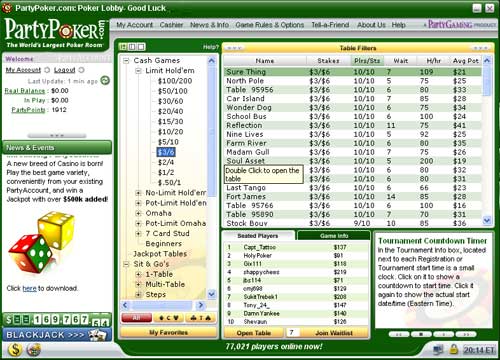Image resolution: width=500 pixels, height=360 pixels.
Task: Click the pause tips playback button
Action: [x=443, y=334]
